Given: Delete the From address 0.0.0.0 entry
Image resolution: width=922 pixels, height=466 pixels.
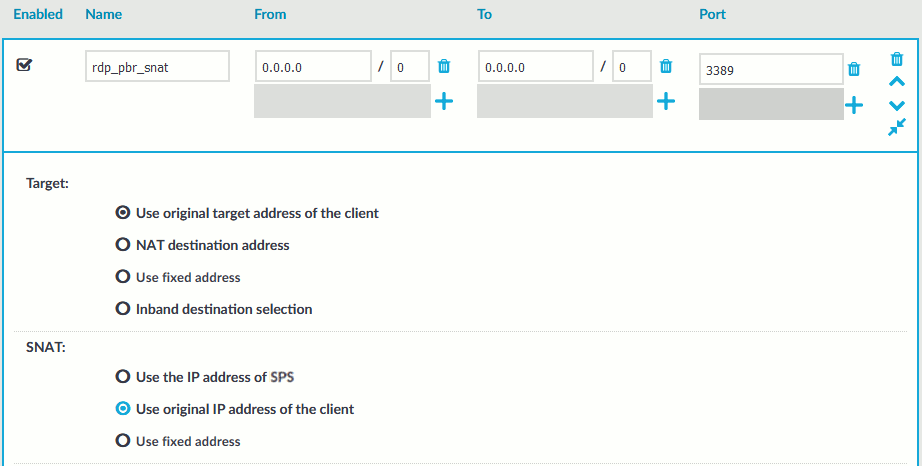Looking at the screenshot, I should (x=444, y=67).
